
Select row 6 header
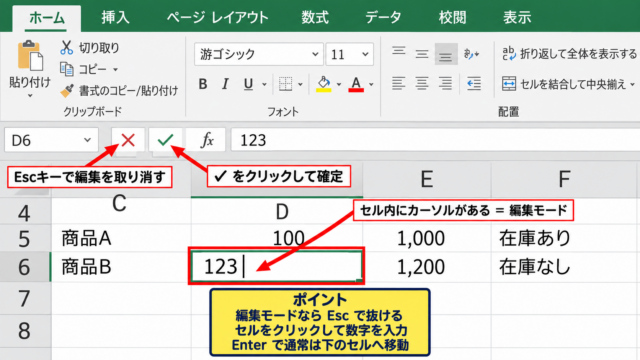(x=25, y=267)
